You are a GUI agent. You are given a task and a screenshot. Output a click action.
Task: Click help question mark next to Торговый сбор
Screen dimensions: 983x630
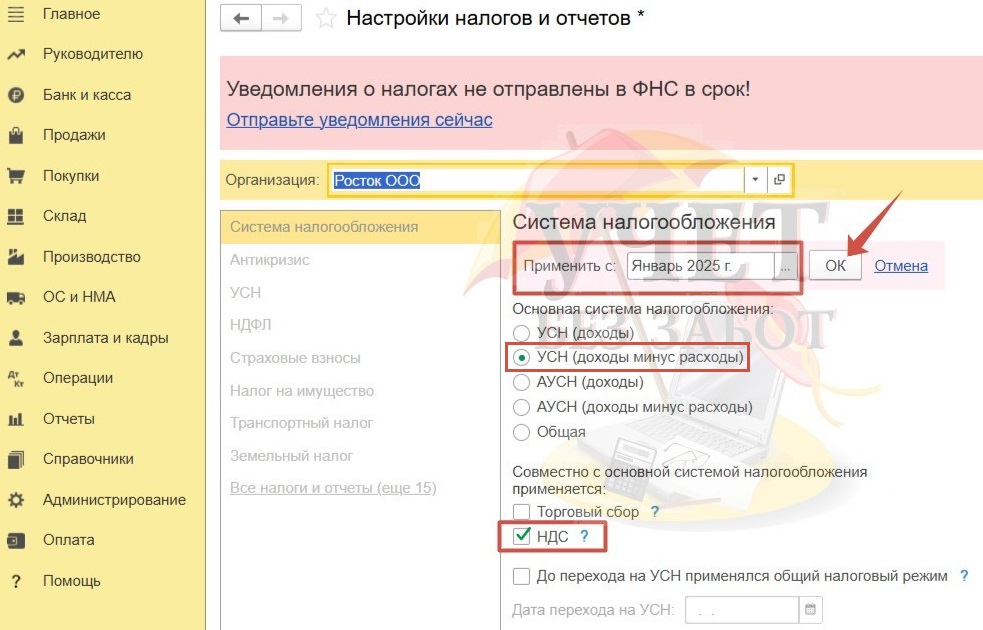[x=654, y=512]
